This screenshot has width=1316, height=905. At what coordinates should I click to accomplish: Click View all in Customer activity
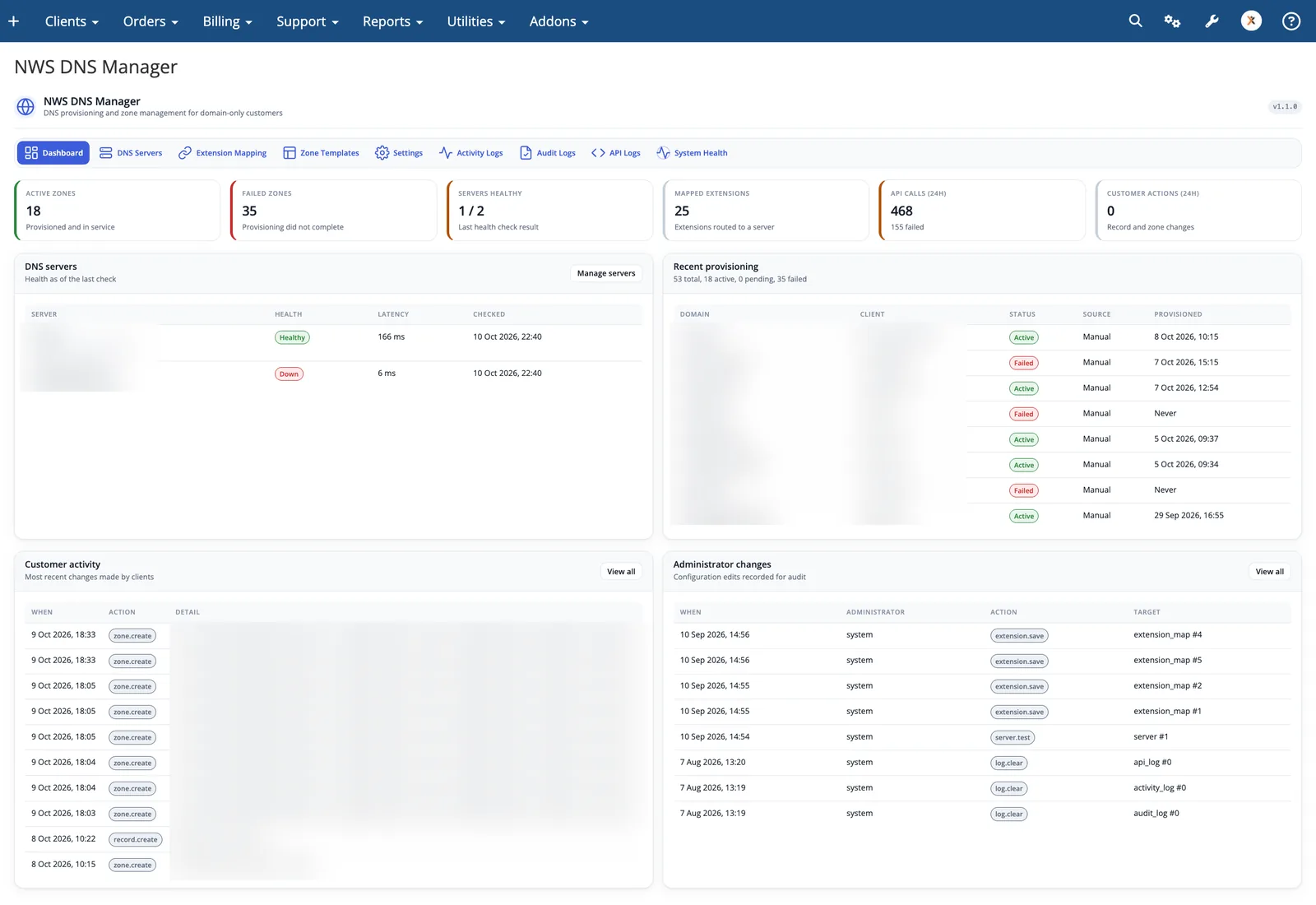coord(621,572)
